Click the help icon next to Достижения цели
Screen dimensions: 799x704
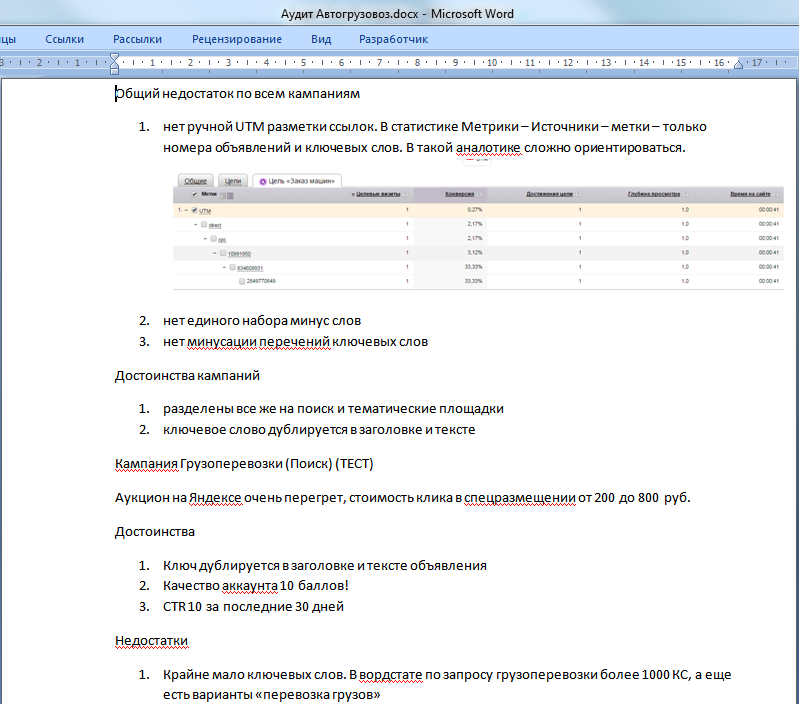578,194
